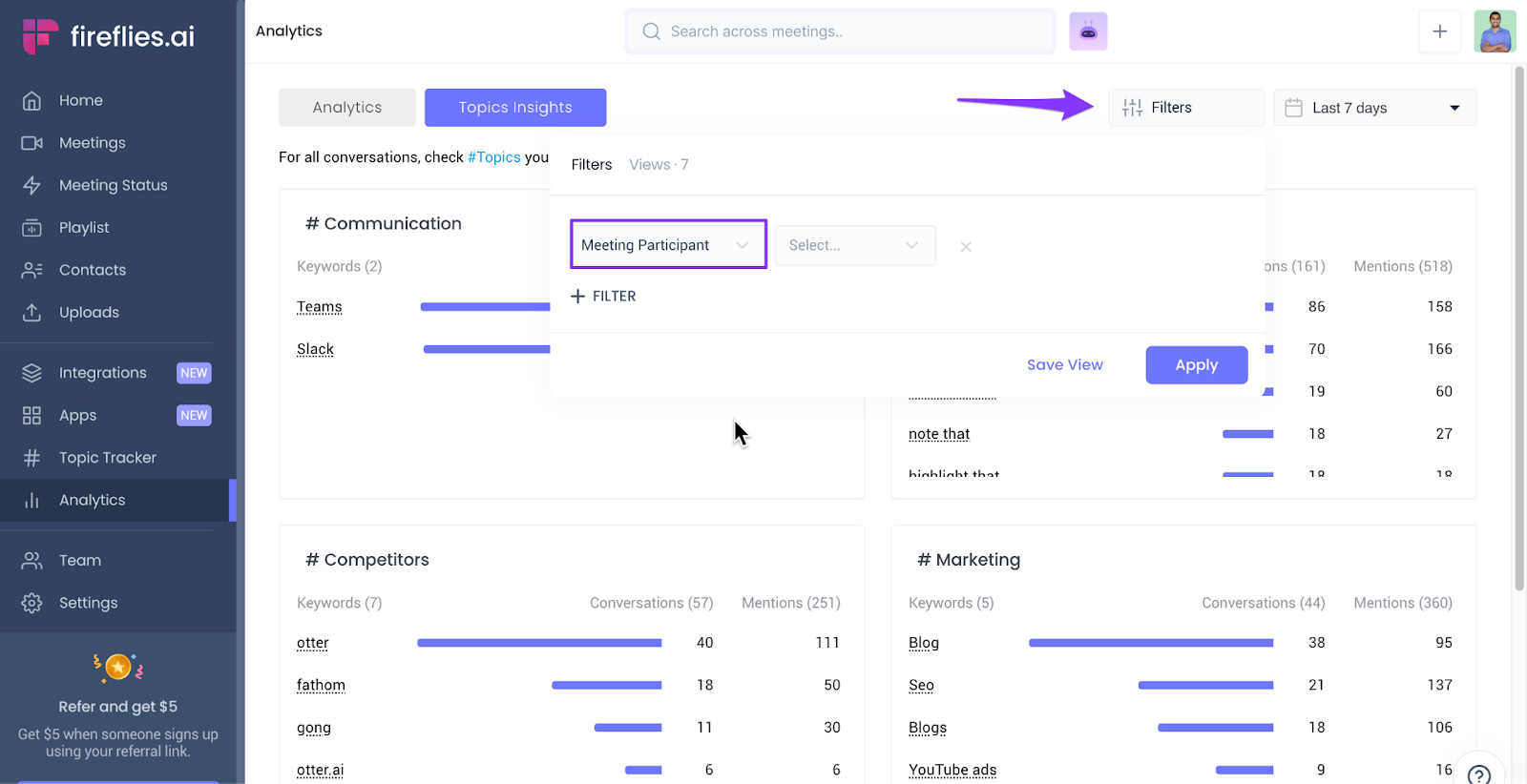The height and width of the screenshot is (784, 1527).
Task: Click the Save View link
Action: pyautogui.click(x=1064, y=365)
